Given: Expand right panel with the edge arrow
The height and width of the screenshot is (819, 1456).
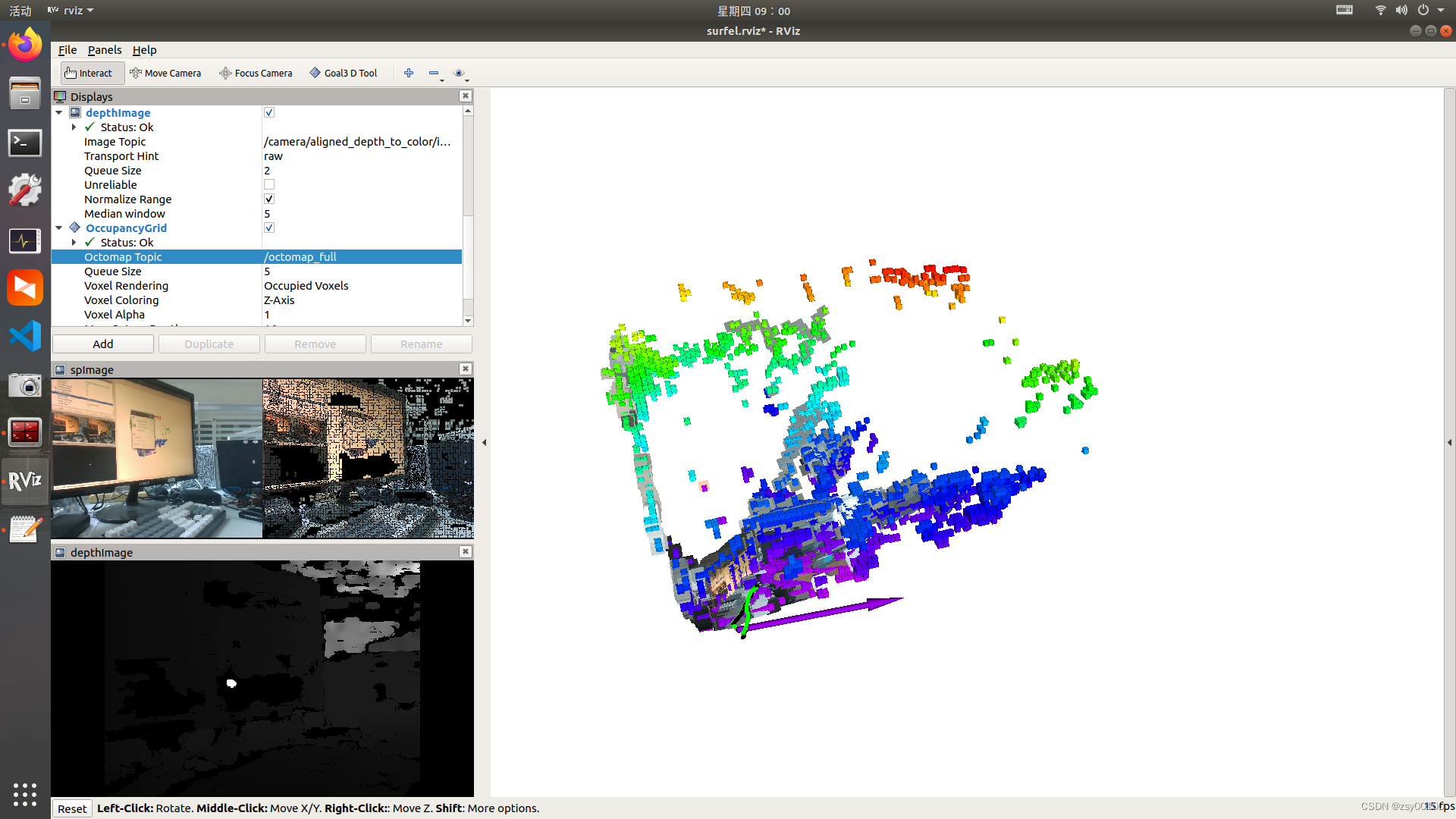Looking at the screenshot, I should click(x=1449, y=442).
